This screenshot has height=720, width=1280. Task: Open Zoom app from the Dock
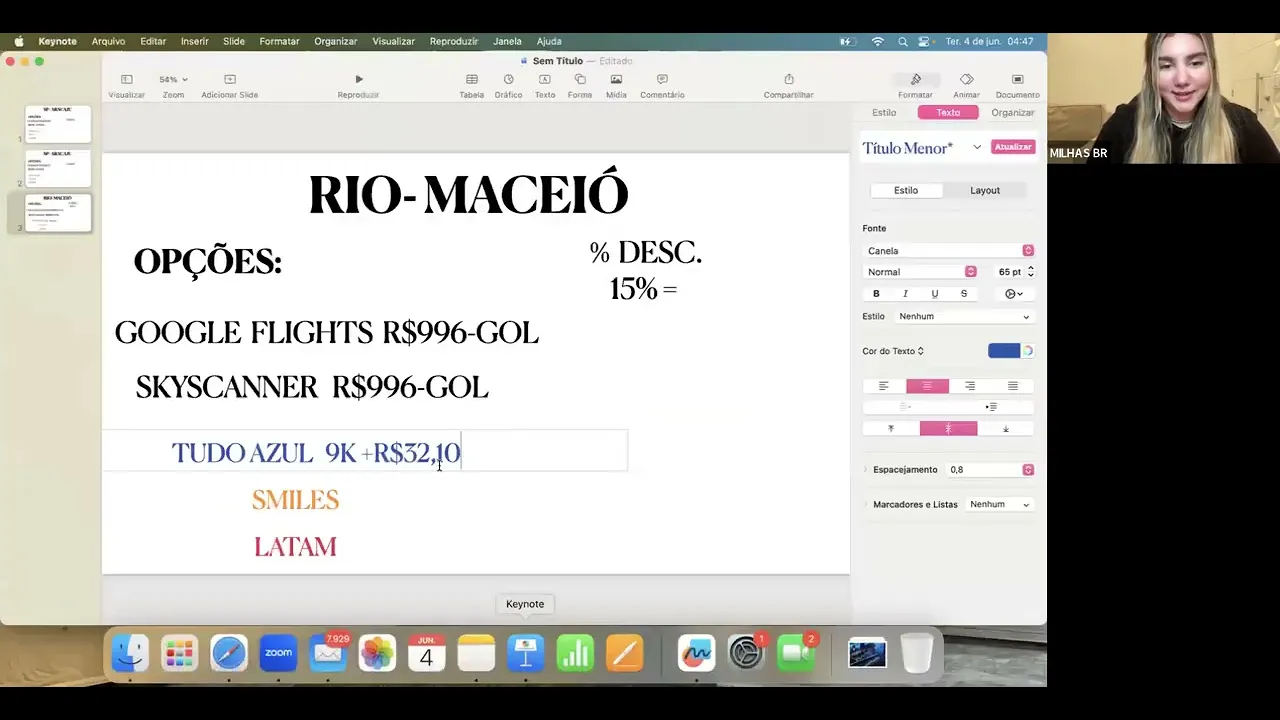(278, 654)
